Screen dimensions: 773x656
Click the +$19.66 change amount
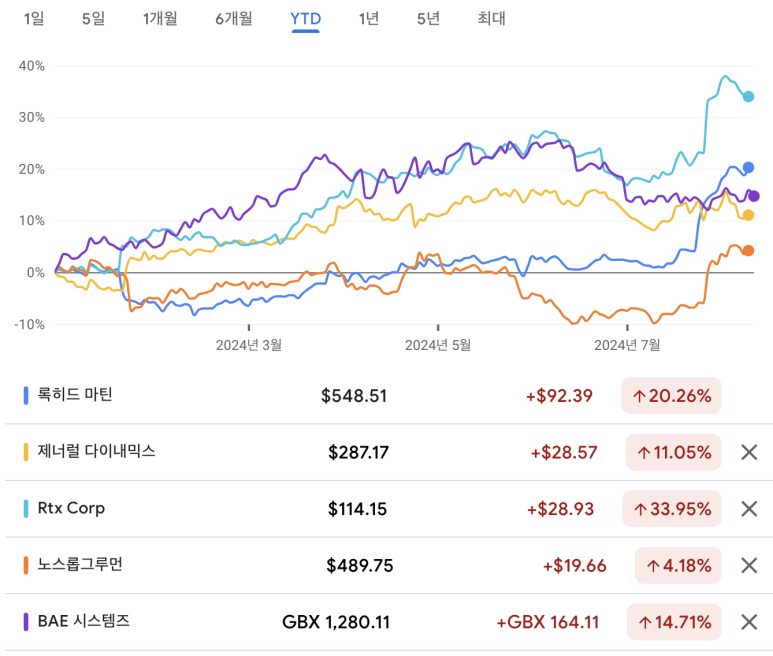pos(574,566)
